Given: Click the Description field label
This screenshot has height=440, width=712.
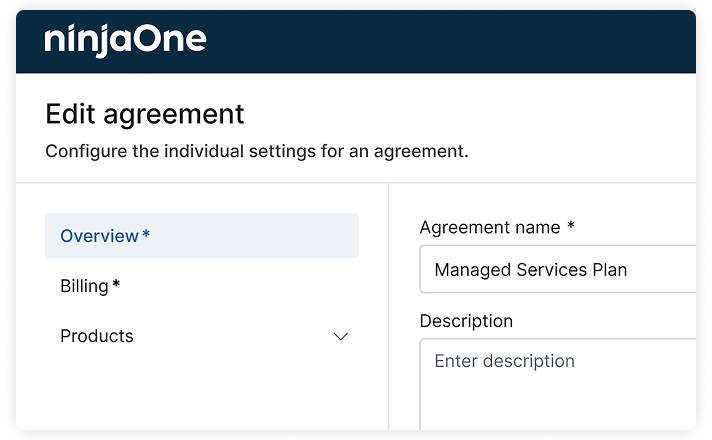Looking at the screenshot, I should click(x=466, y=321).
